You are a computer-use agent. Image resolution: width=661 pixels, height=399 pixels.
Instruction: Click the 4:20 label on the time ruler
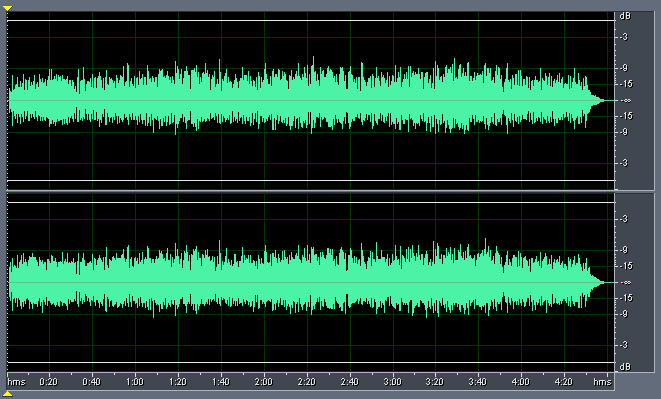[564, 382]
